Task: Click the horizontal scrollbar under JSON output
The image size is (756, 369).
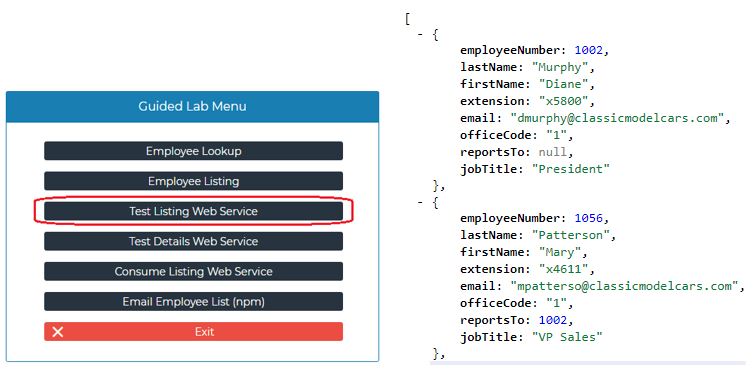Action: 588,363
